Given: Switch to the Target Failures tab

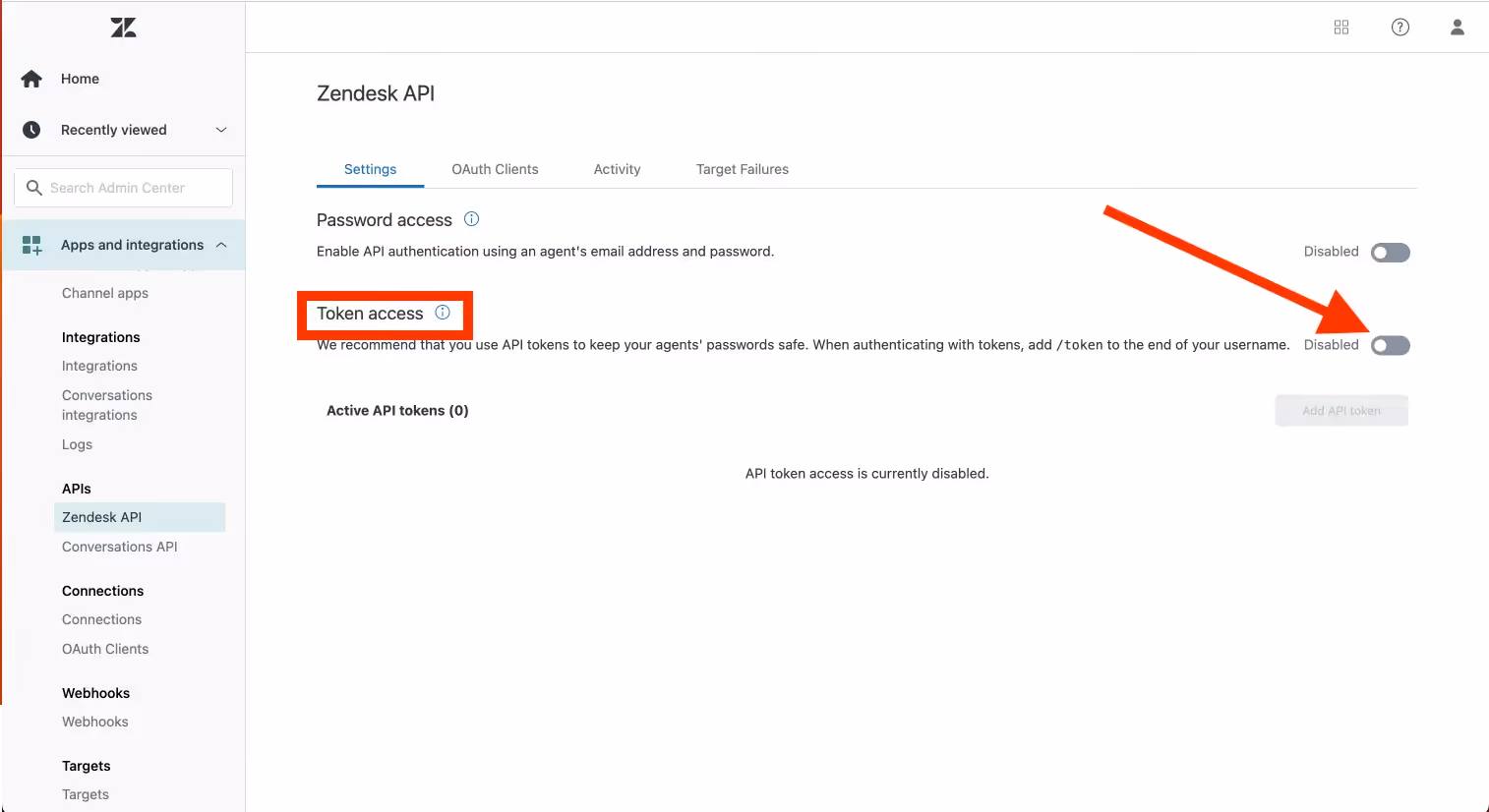Looking at the screenshot, I should (x=743, y=169).
